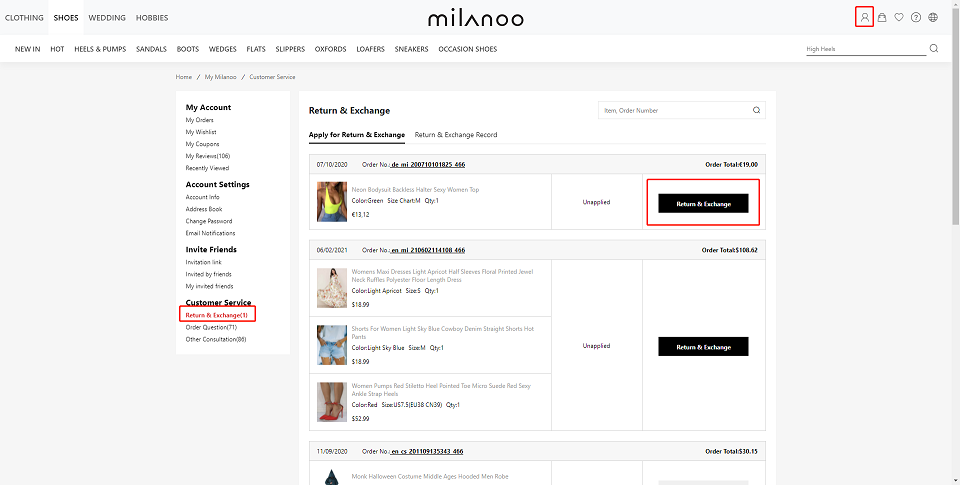Viewport: 960px width, 485px height.
Task: Select the SANDALS category
Action: coord(151,49)
